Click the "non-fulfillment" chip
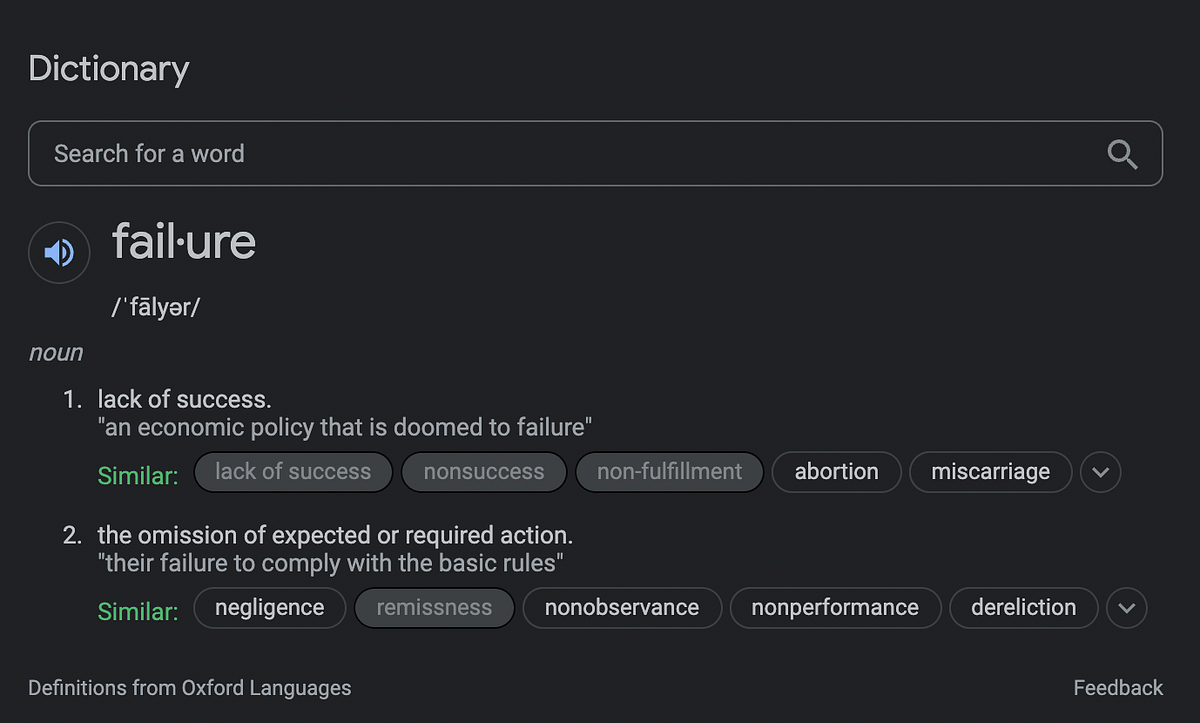The width and height of the screenshot is (1200, 723). [670, 472]
